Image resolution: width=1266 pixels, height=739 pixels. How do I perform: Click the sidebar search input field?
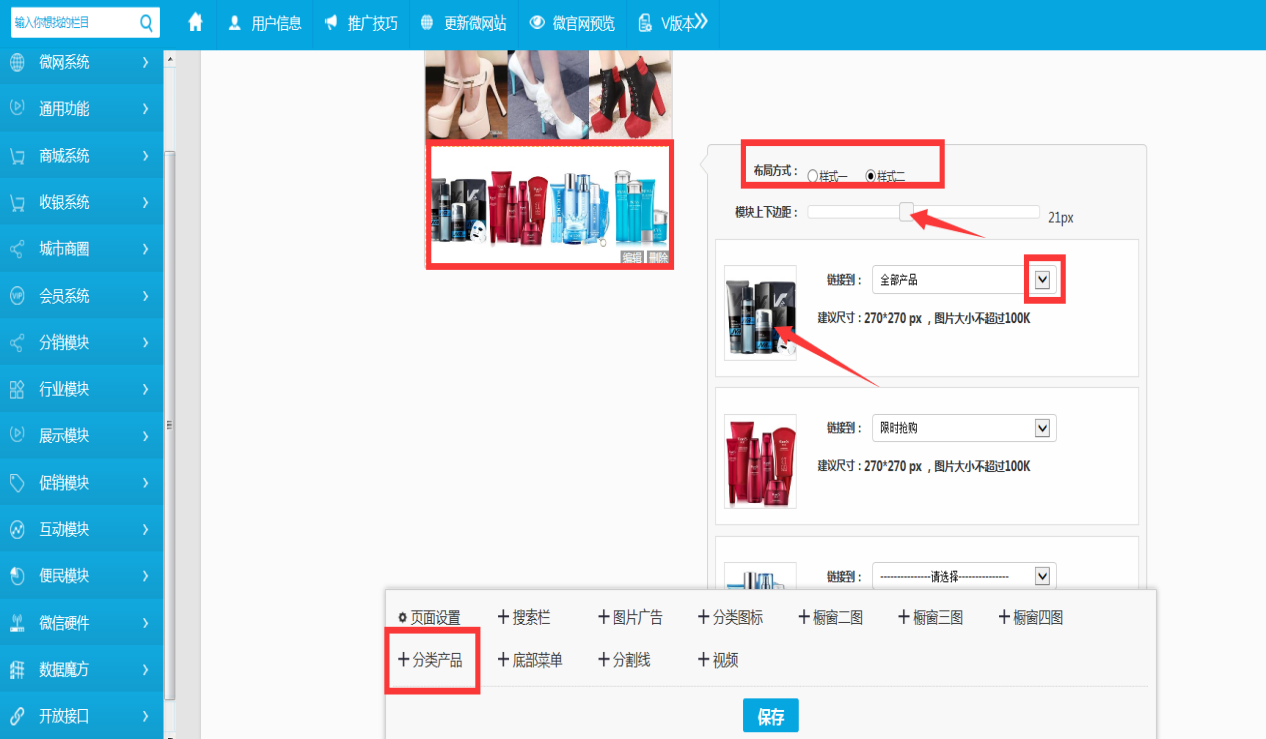(72, 23)
